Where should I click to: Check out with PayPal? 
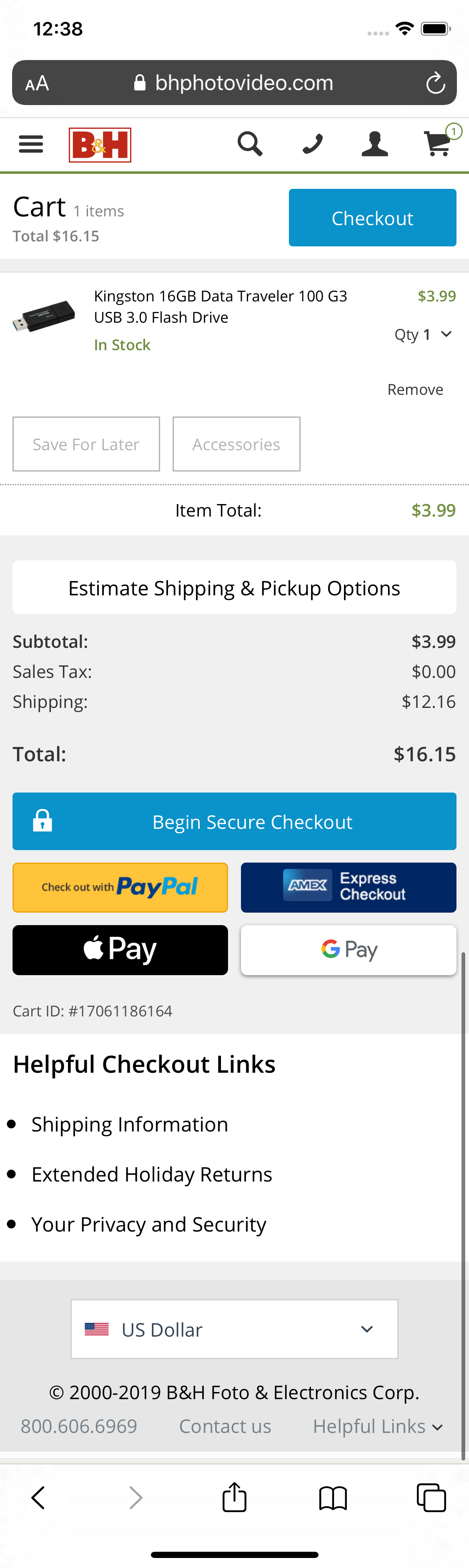click(x=120, y=888)
